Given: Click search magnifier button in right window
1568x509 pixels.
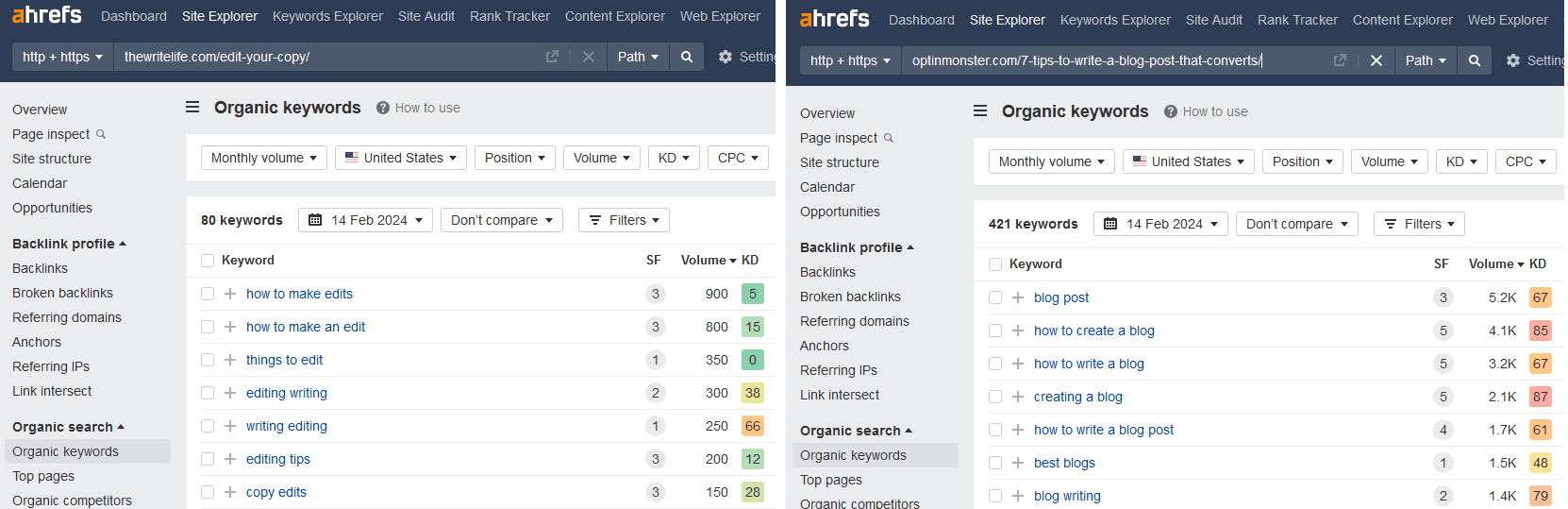Looking at the screenshot, I should tap(1475, 60).
